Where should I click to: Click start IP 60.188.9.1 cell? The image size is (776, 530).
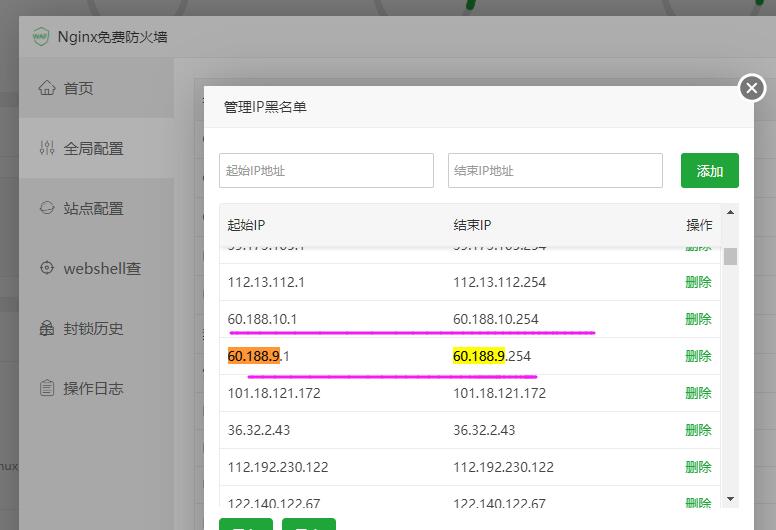click(x=258, y=356)
